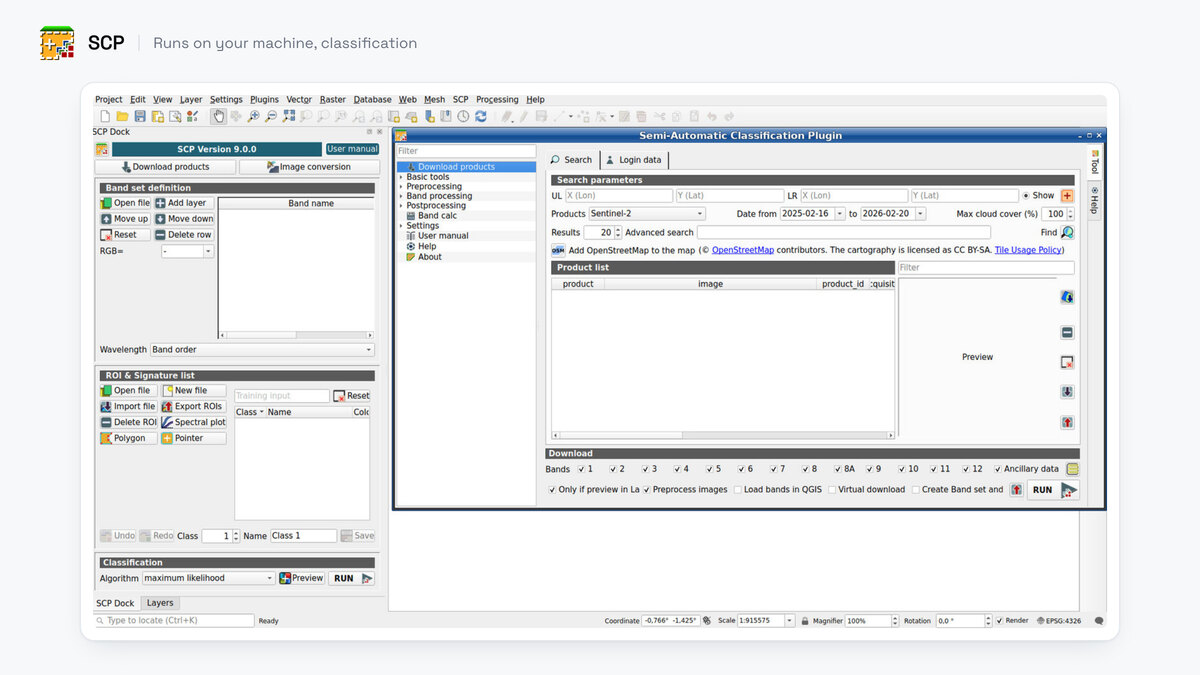
Task: Click the export table up-arrow icon near Preview
Action: [x=1067, y=423]
